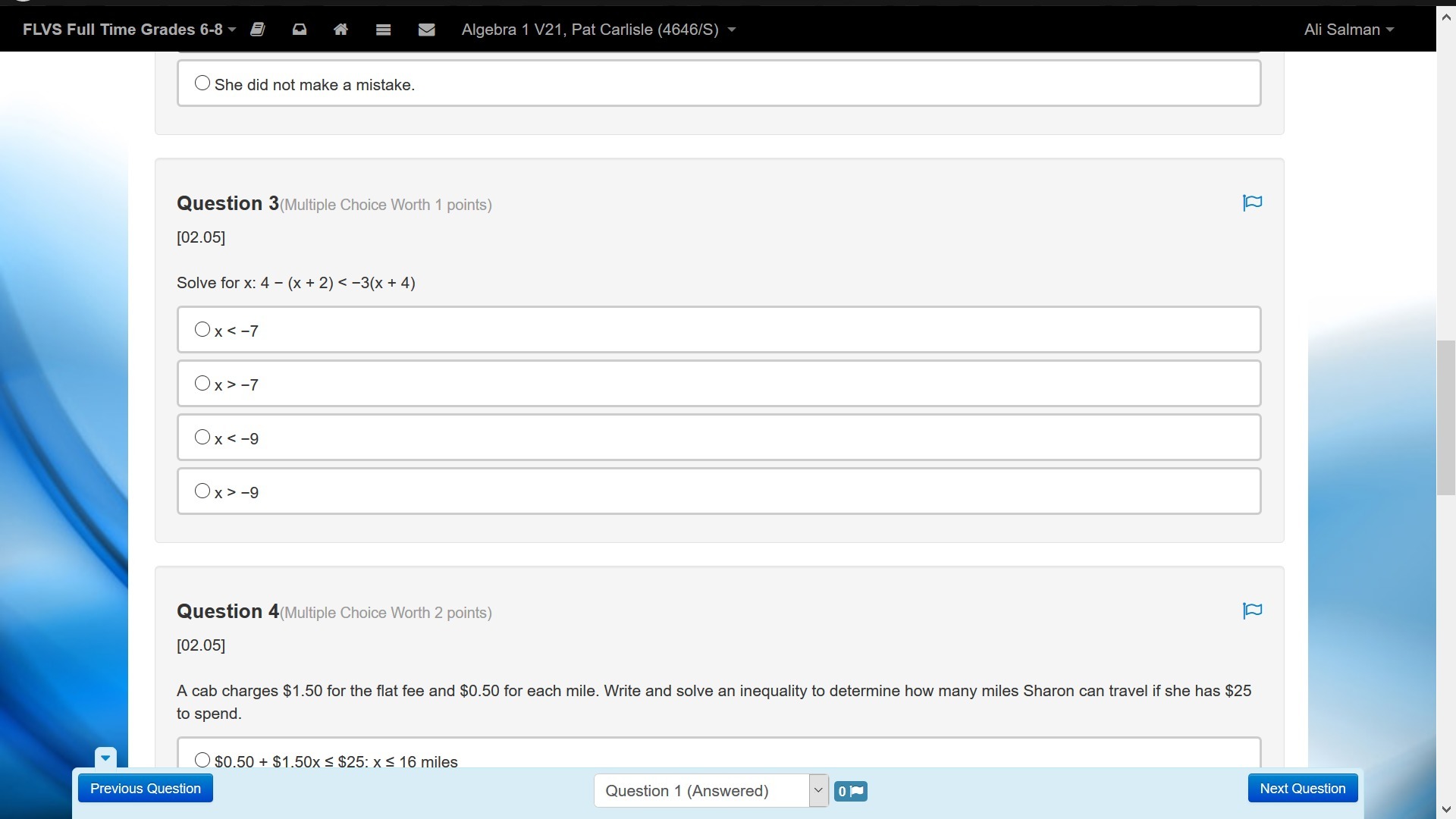Open the lessons list icon

[x=383, y=30]
